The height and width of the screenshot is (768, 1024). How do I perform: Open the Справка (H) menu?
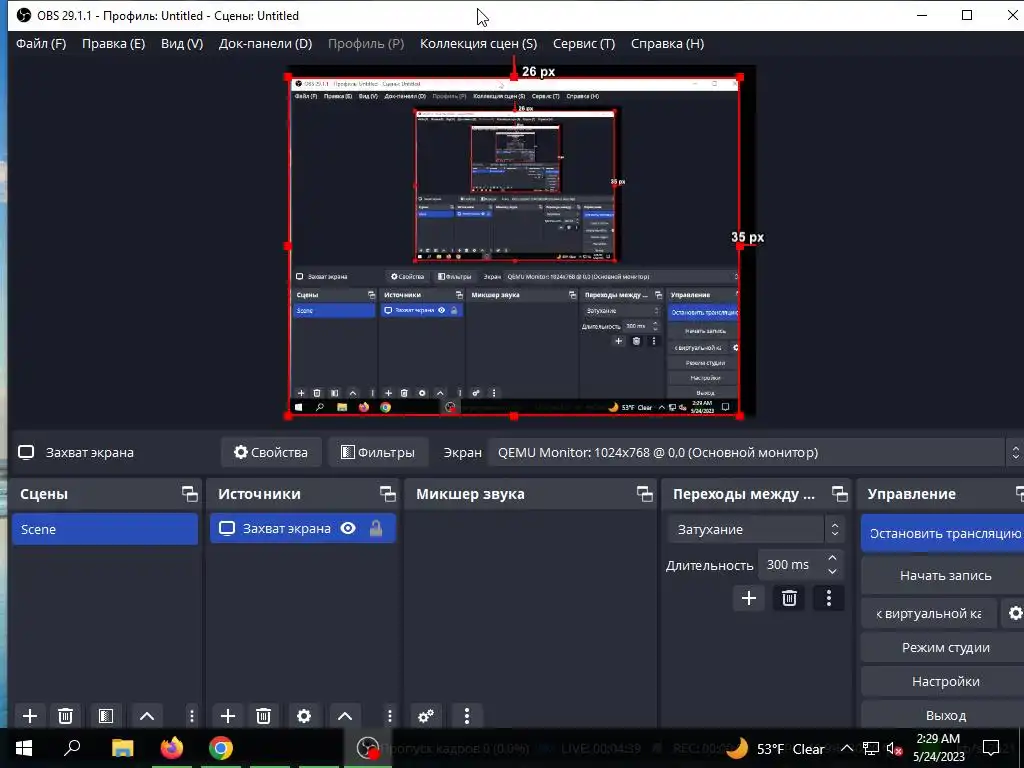point(667,44)
